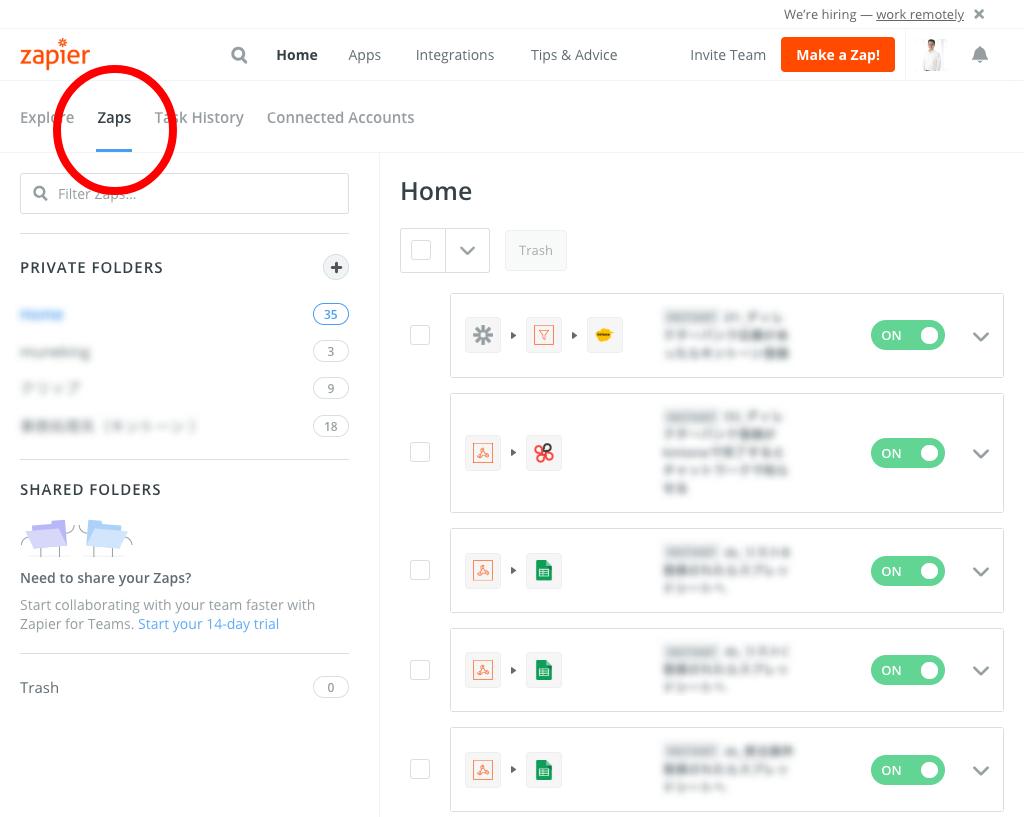Click the Zapier logo
1024x817 pixels.
(55, 54)
